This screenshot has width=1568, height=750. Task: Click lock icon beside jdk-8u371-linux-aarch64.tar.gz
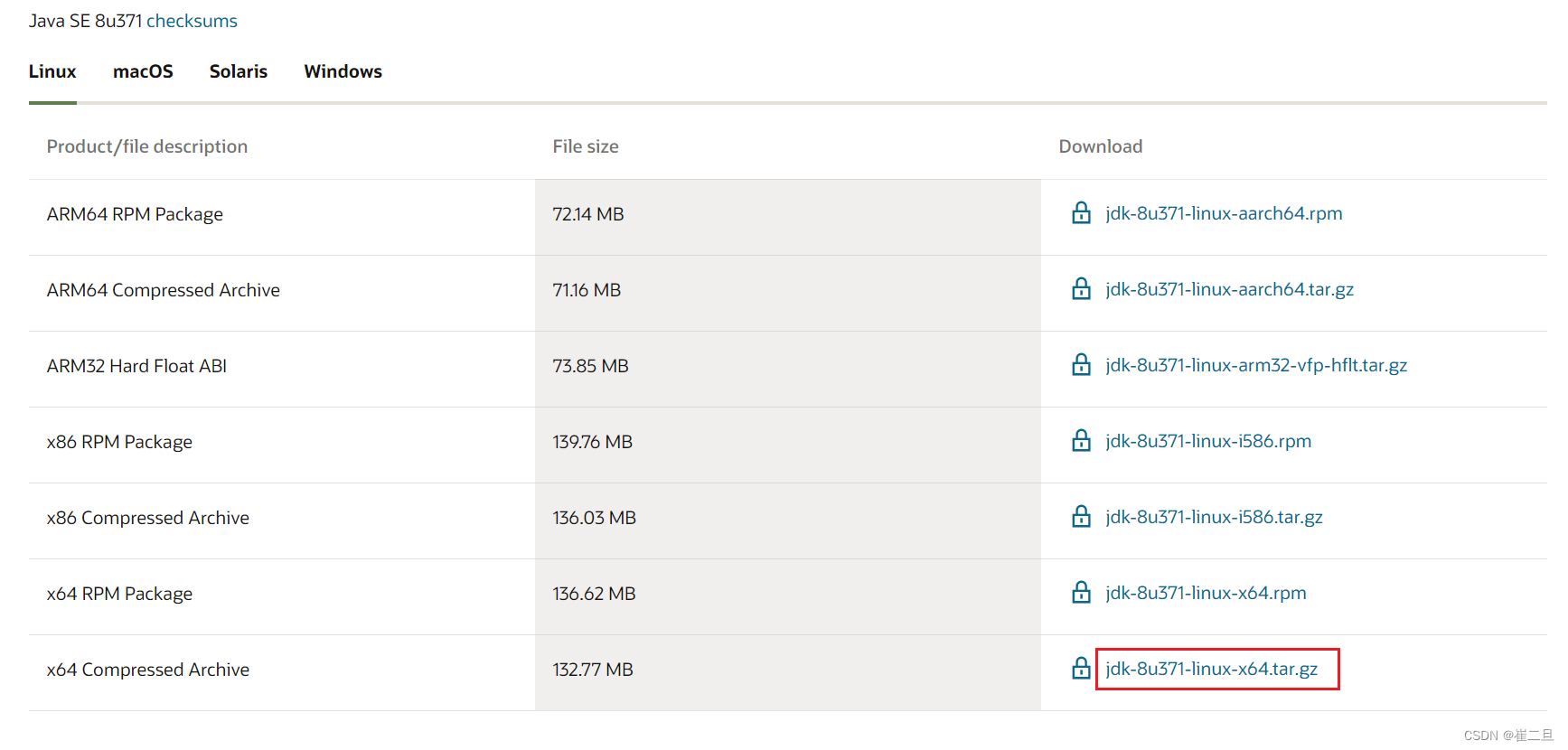tap(1081, 289)
